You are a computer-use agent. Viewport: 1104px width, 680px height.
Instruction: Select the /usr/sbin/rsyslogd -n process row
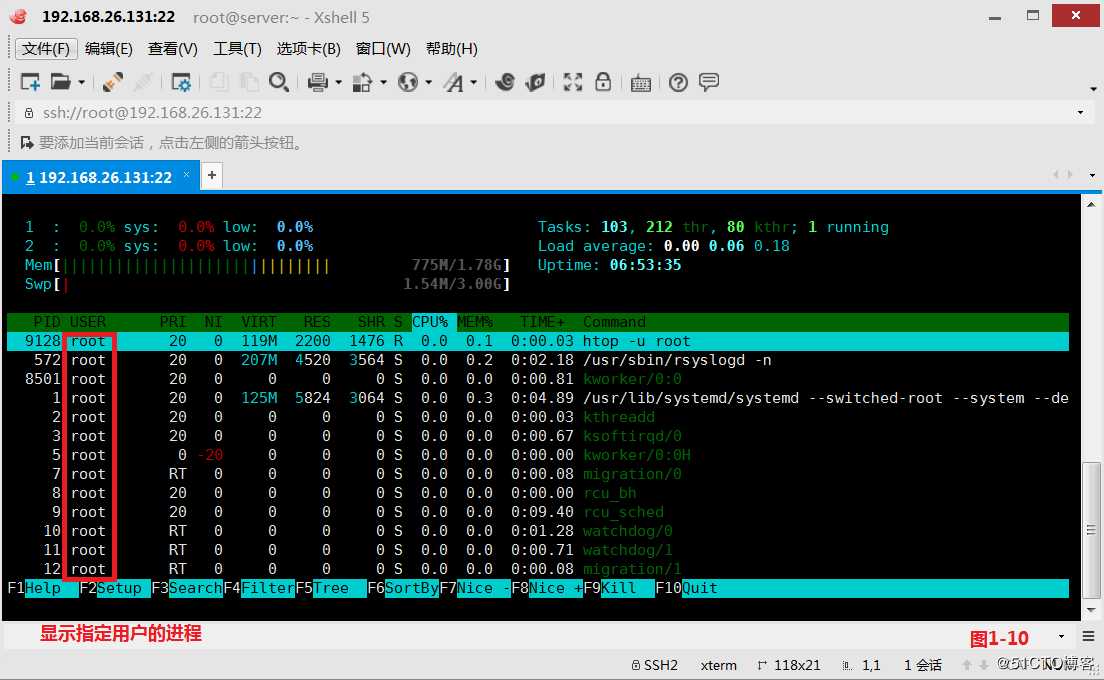pyautogui.click(x=538, y=360)
